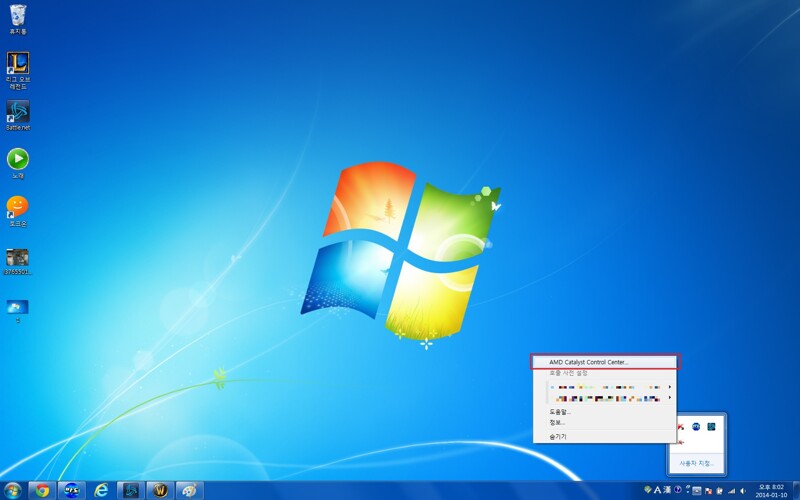Click the teal square icon in tray overflow popup
Image resolution: width=800 pixels, height=500 pixels.
tap(711, 427)
